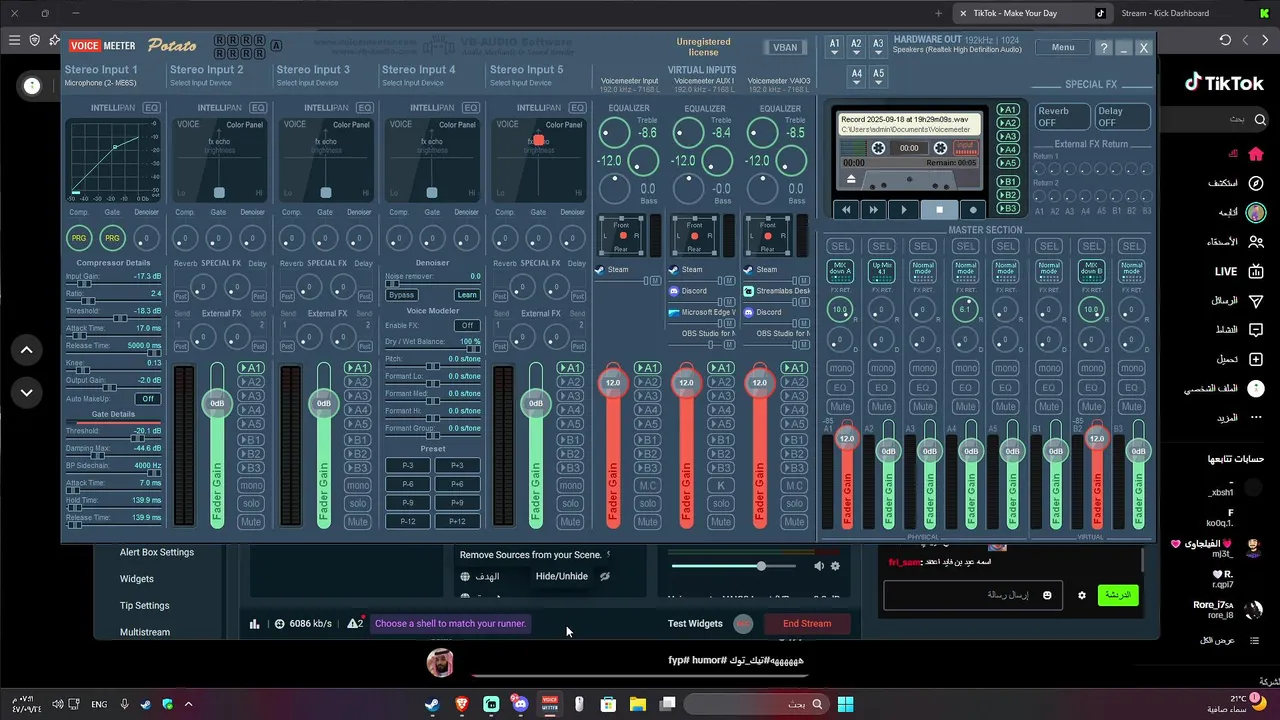Toggle Voice Modeler Enable FX Off
The image size is (1280, 720).
[x=467, y=325]
